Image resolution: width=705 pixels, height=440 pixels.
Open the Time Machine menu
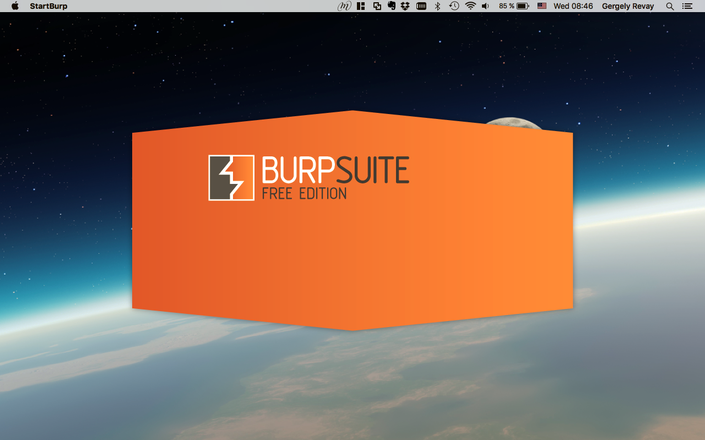454,6
